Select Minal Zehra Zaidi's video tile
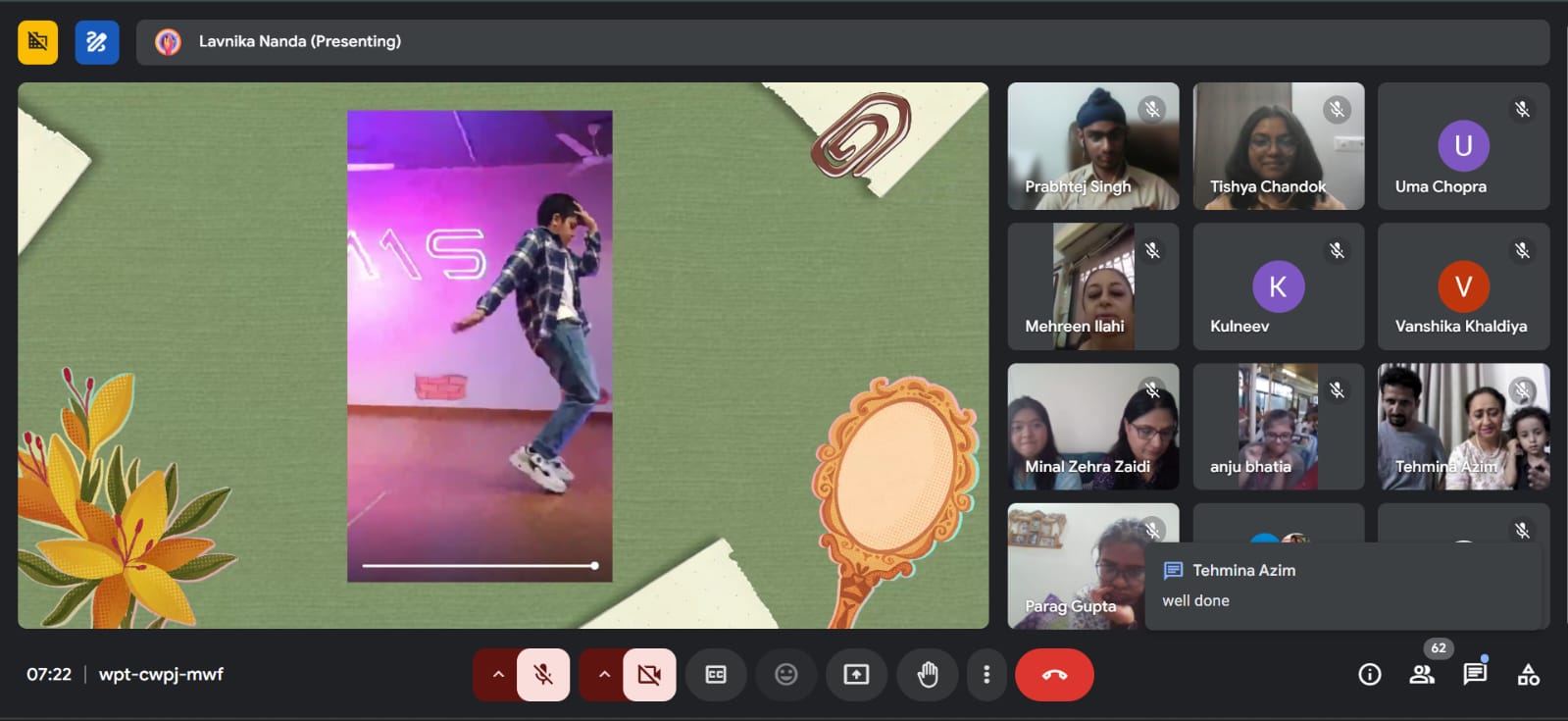Screen dimensions: 1568x721 (x=1093, y=427)
